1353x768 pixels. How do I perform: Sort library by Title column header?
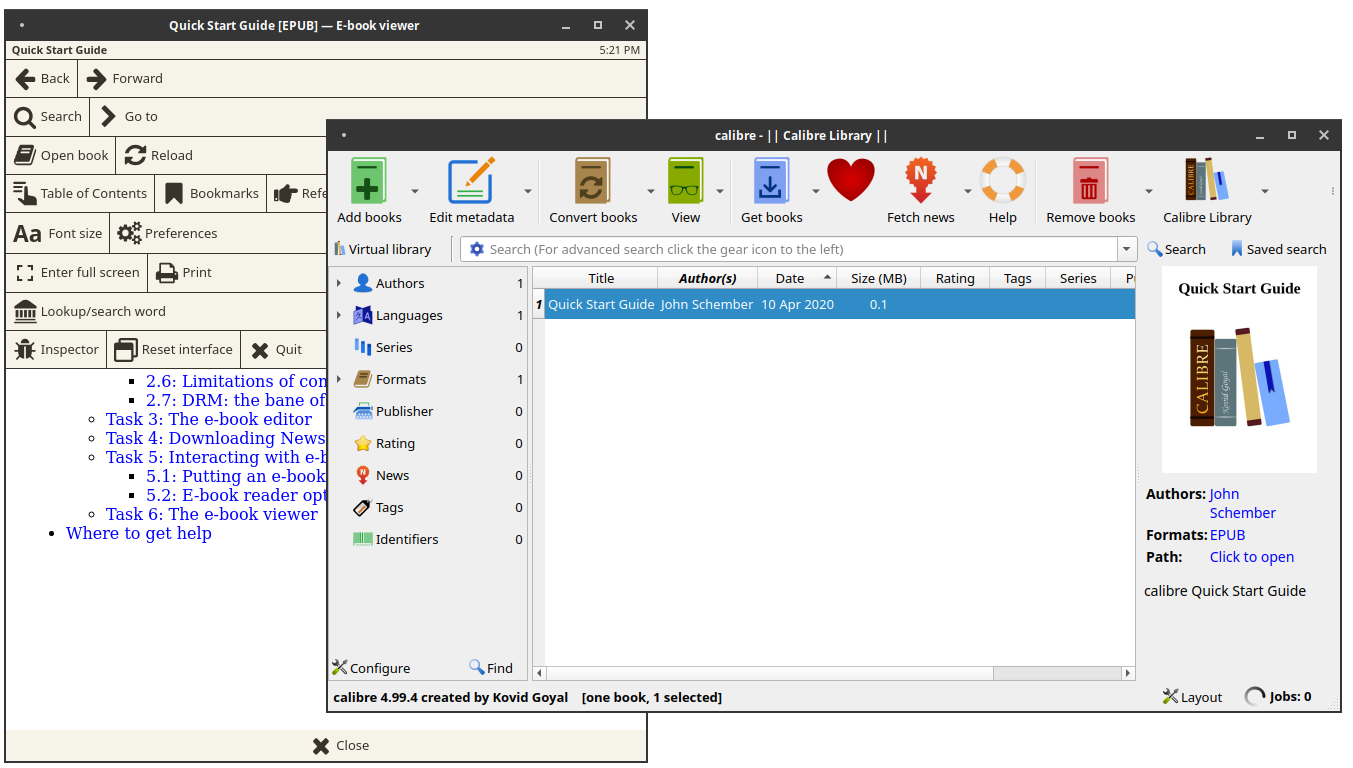pyautogui.click(x=601, y=279)
